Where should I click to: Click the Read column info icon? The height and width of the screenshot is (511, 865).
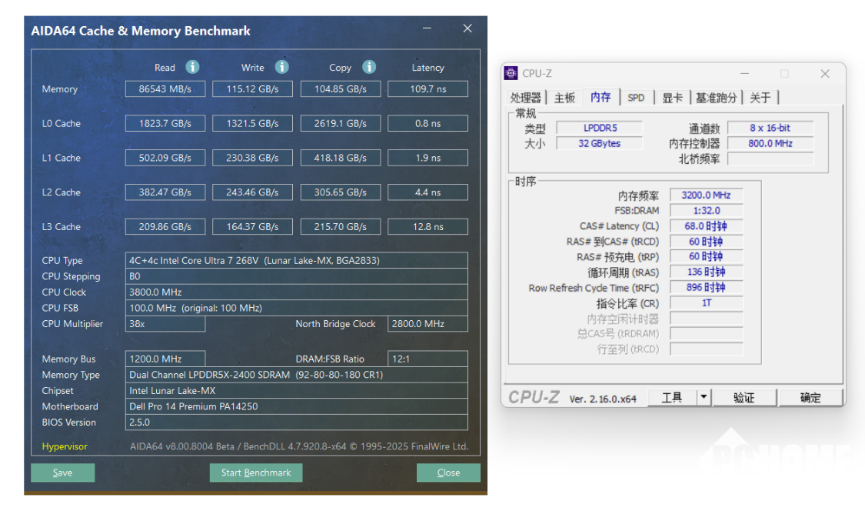point(192,67)
